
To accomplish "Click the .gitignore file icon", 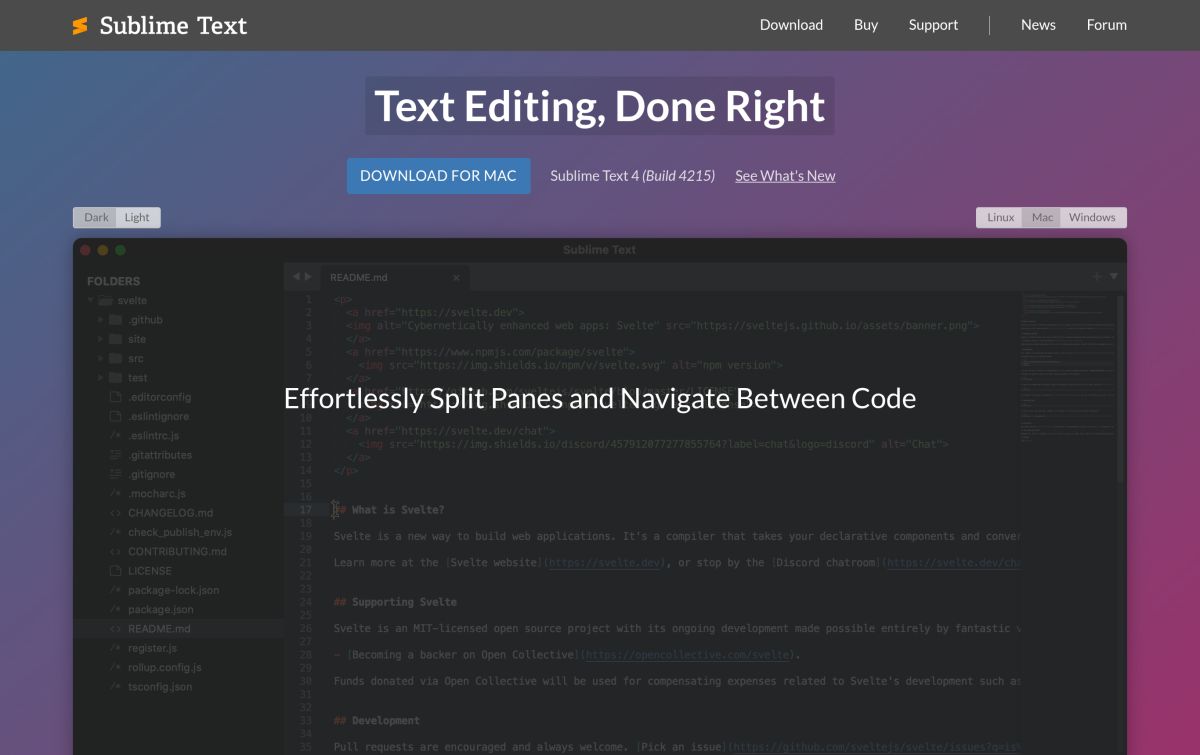I will click(116, 474).
